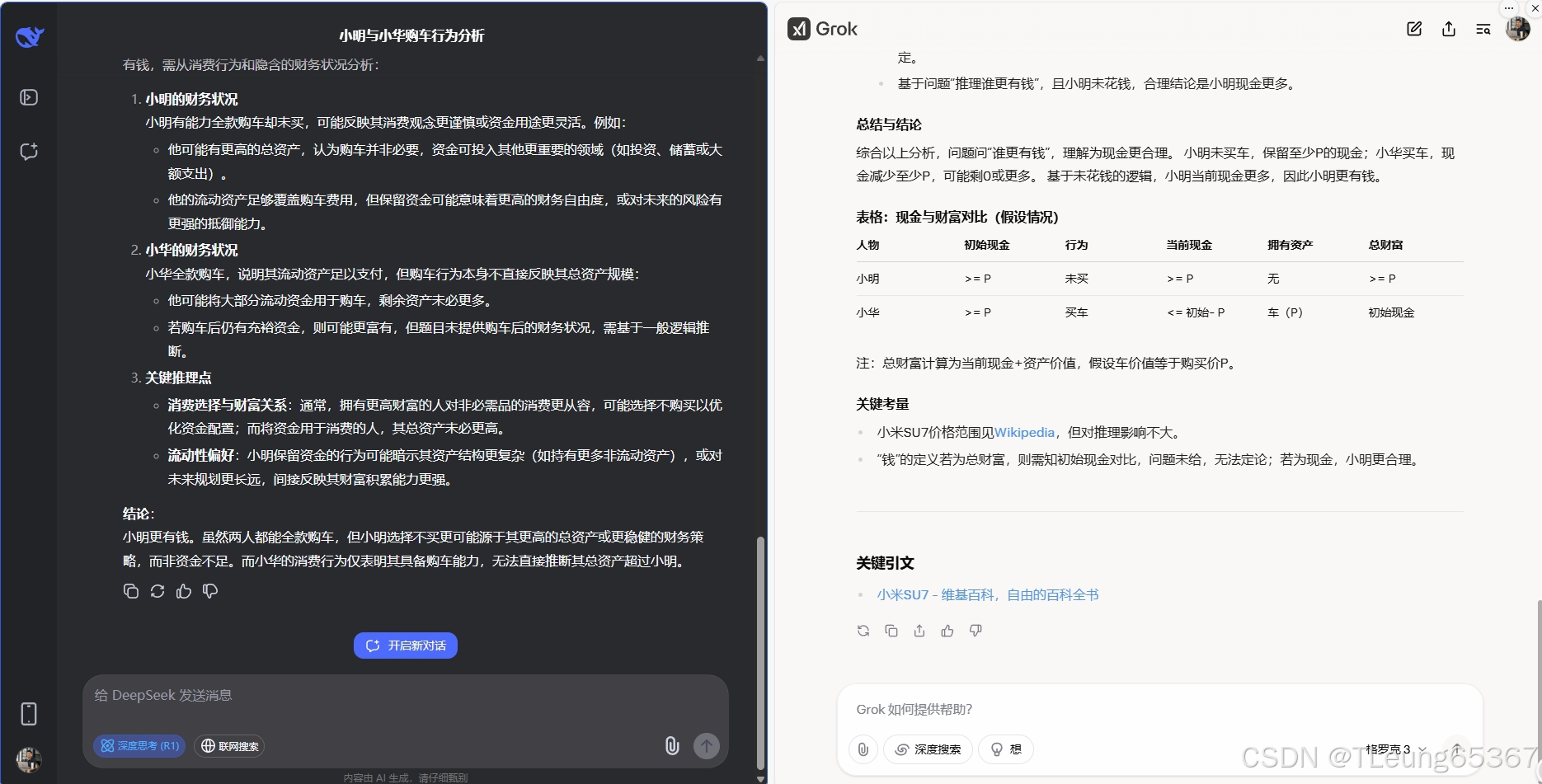
Task: Open 小米SU7 - 维基百科 citation link
Action: click(988, 595)
